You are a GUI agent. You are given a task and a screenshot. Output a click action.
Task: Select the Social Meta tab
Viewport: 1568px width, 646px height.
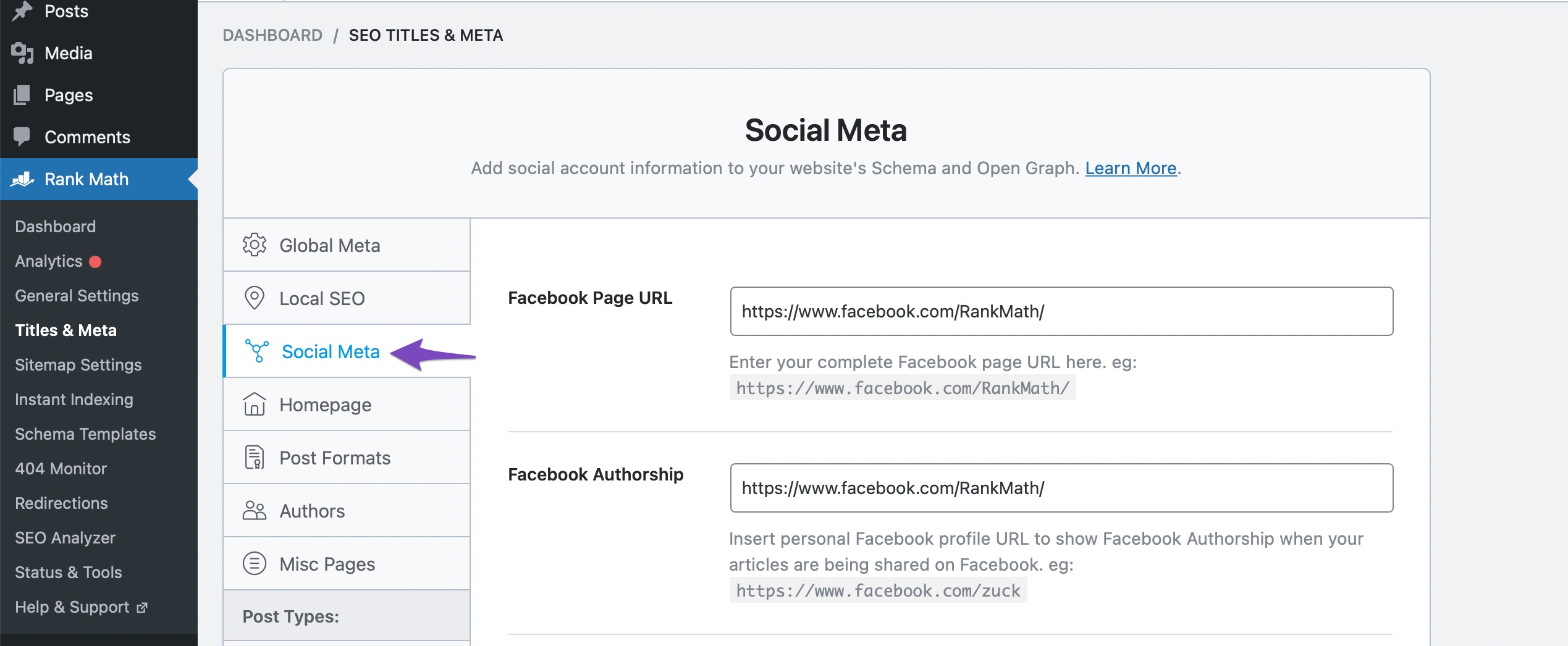347,351
